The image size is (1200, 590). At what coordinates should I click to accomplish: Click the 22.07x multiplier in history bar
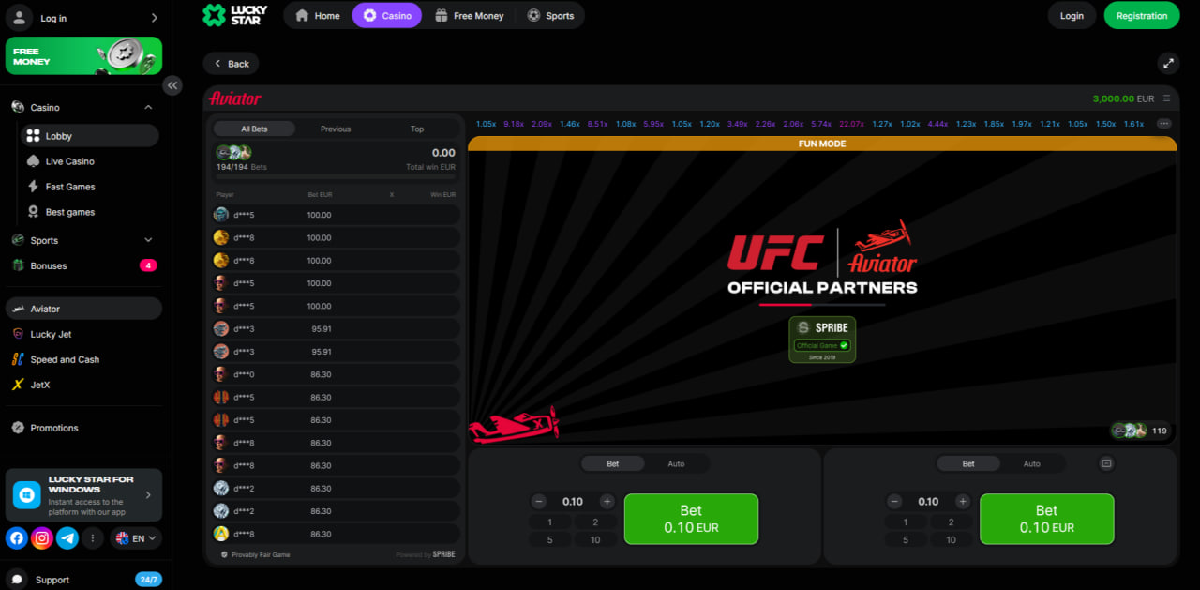tap(851, 124)
